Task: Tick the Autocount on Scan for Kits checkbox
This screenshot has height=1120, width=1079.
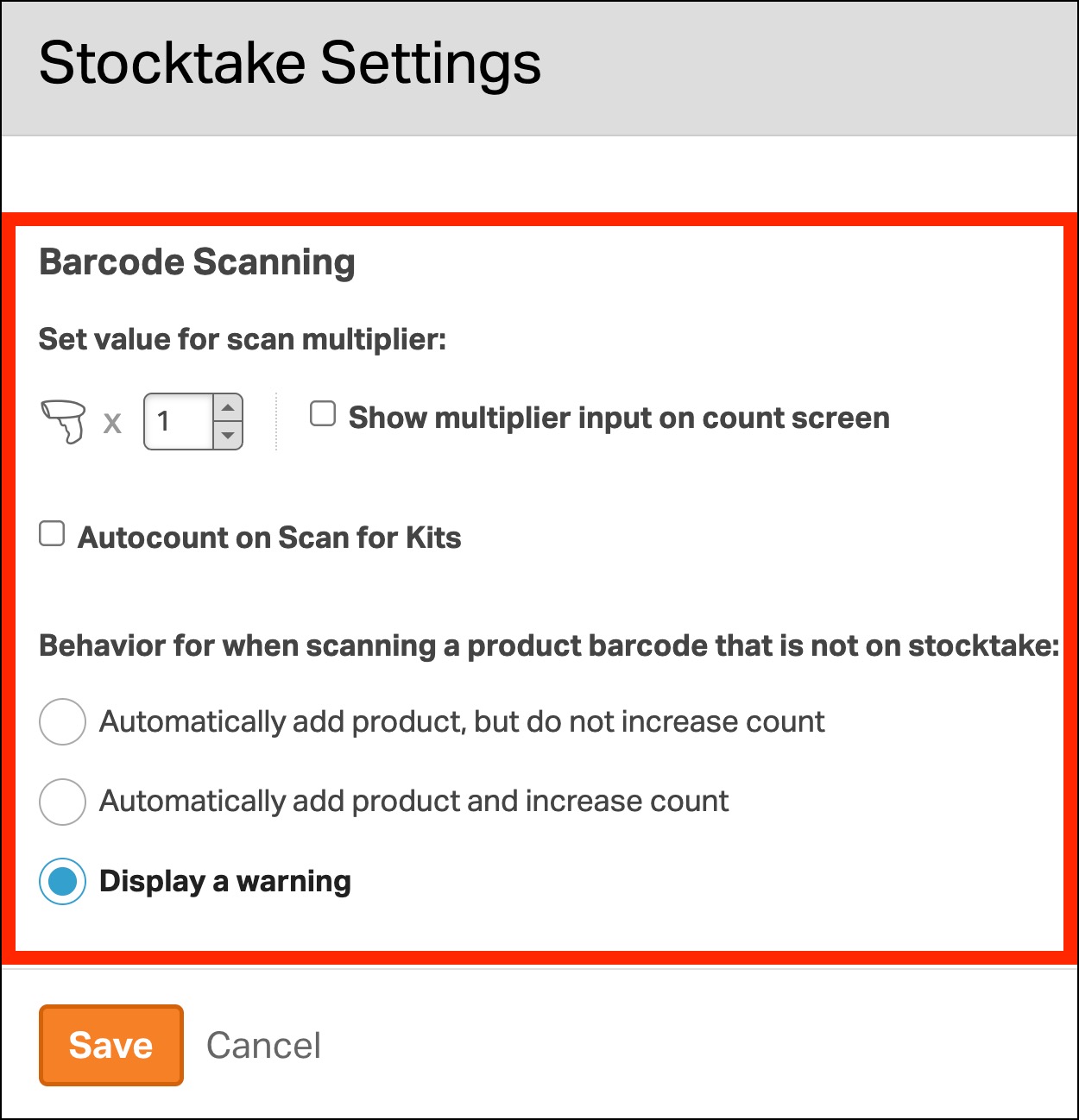Action: coord(53,534)
